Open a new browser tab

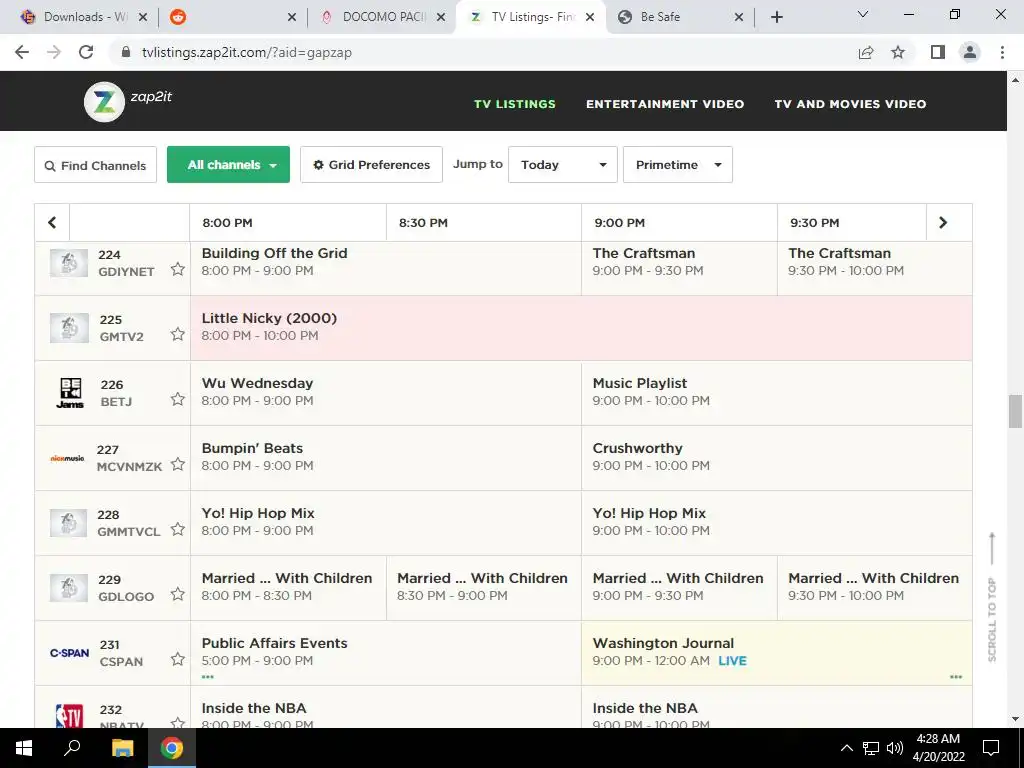tap(776, 17)
